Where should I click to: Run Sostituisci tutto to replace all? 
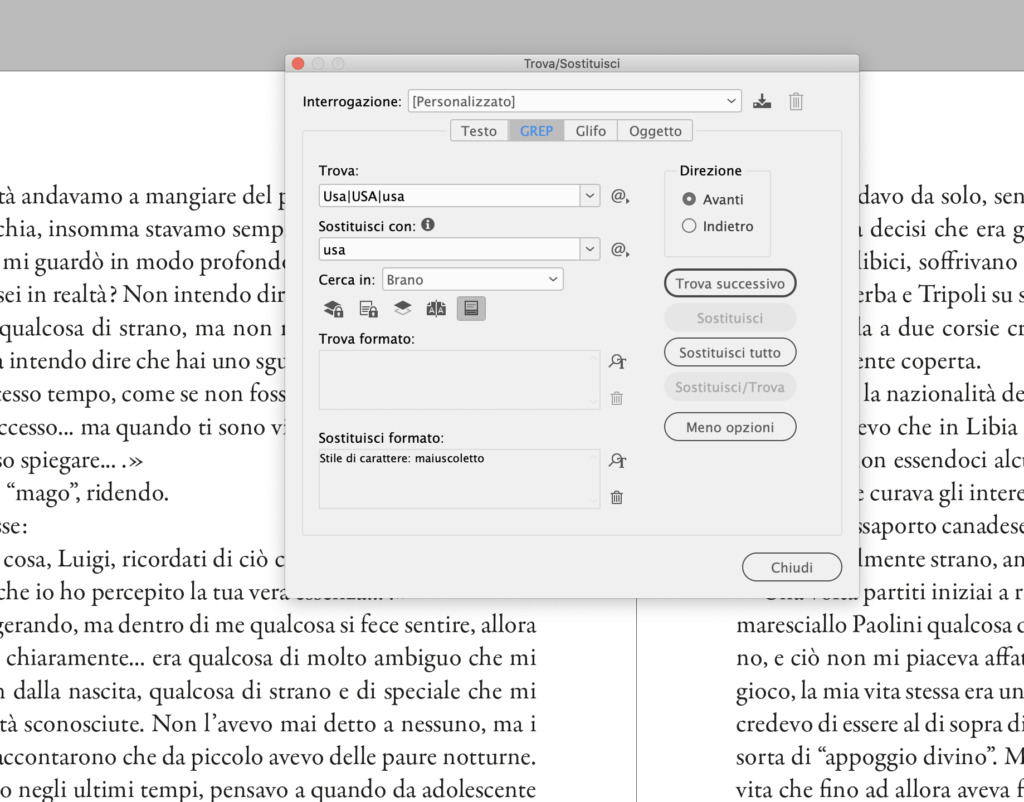coord(729,352)
